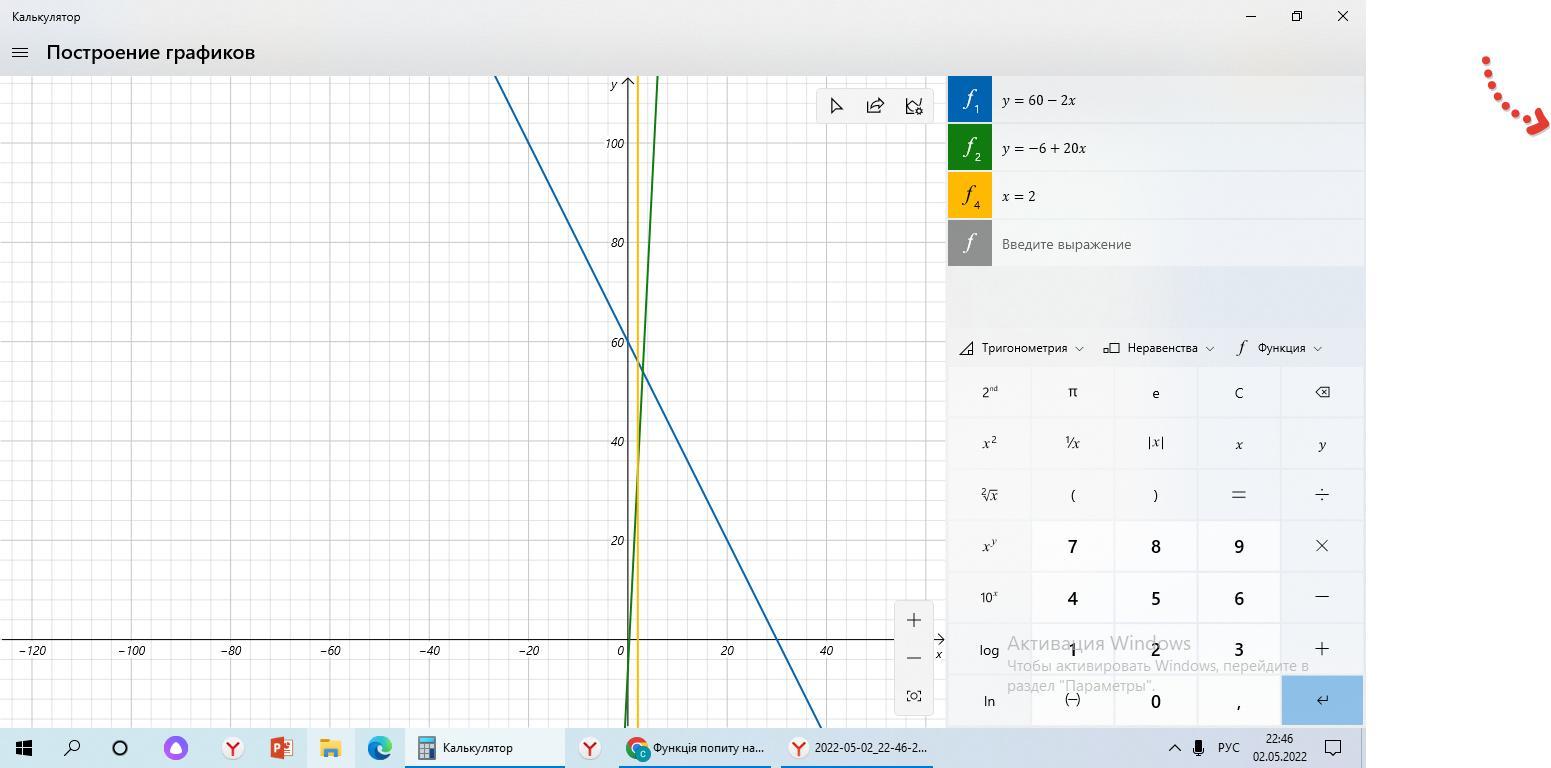
Task: Zoom out of the graph
Action: click(x=914, y=657)
